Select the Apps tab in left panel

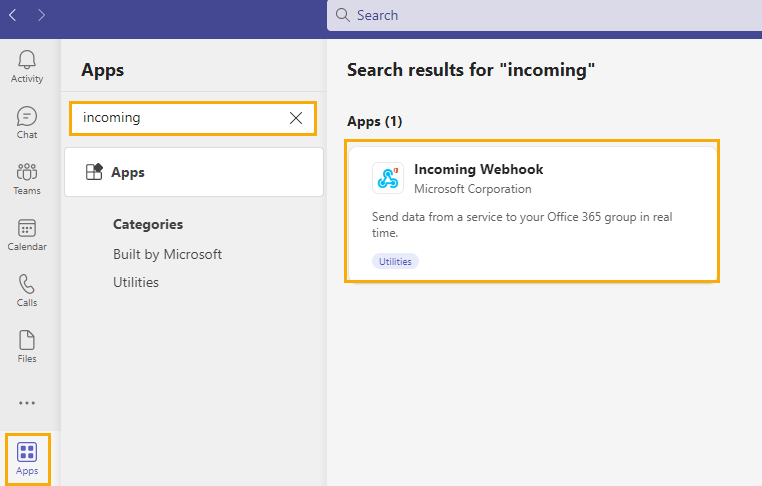pyautogui.click(x=194, y=172)
